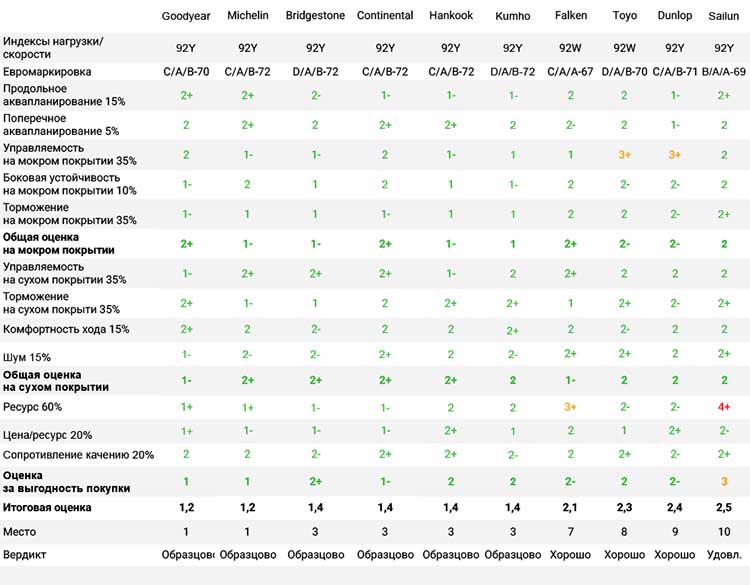Image resolution: width=750 pixels, height=585 pixels.
Task: Click the Вердикт row label
Action: (26, 554)
